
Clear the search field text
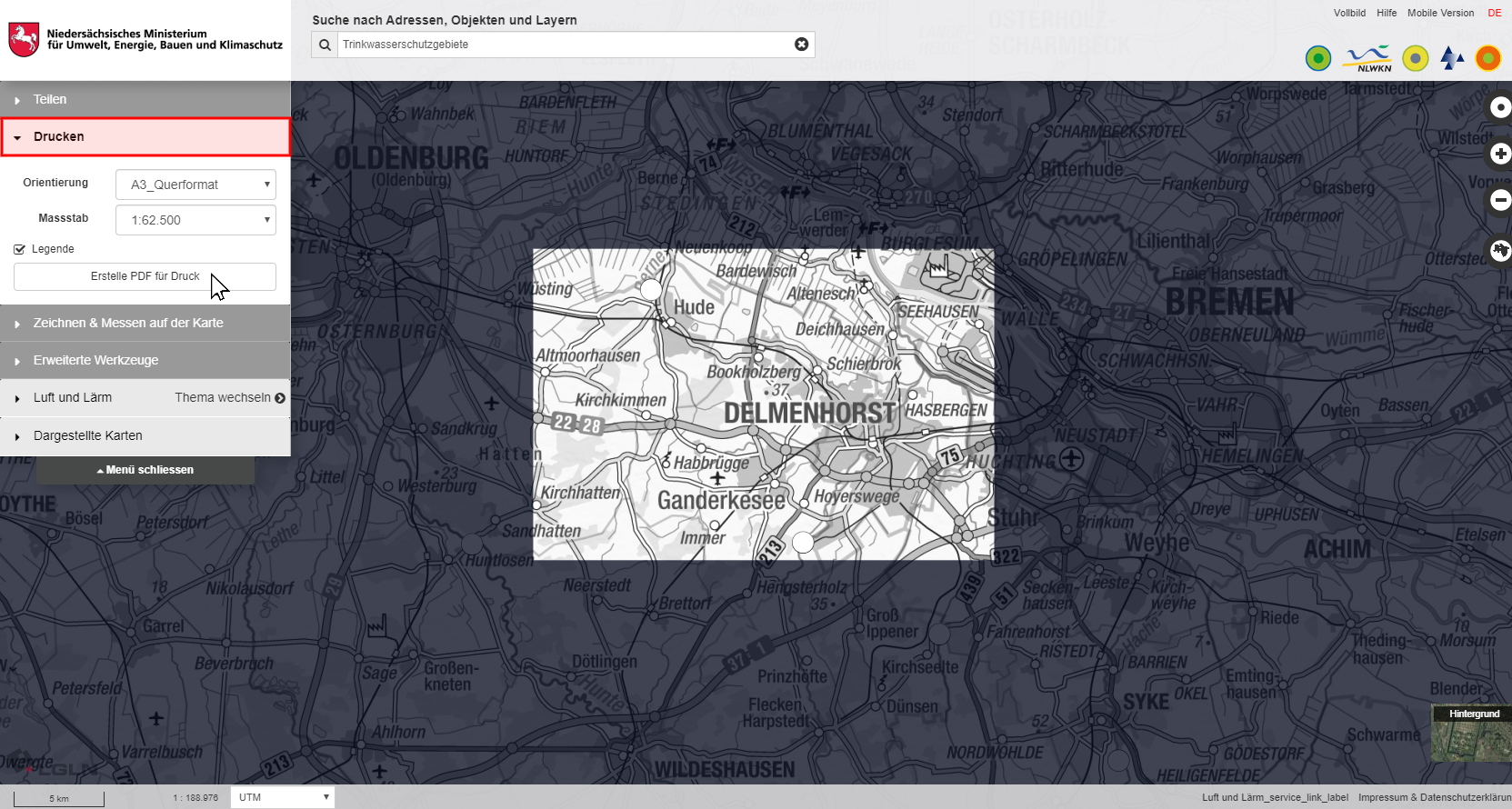[x=801, y=45]
